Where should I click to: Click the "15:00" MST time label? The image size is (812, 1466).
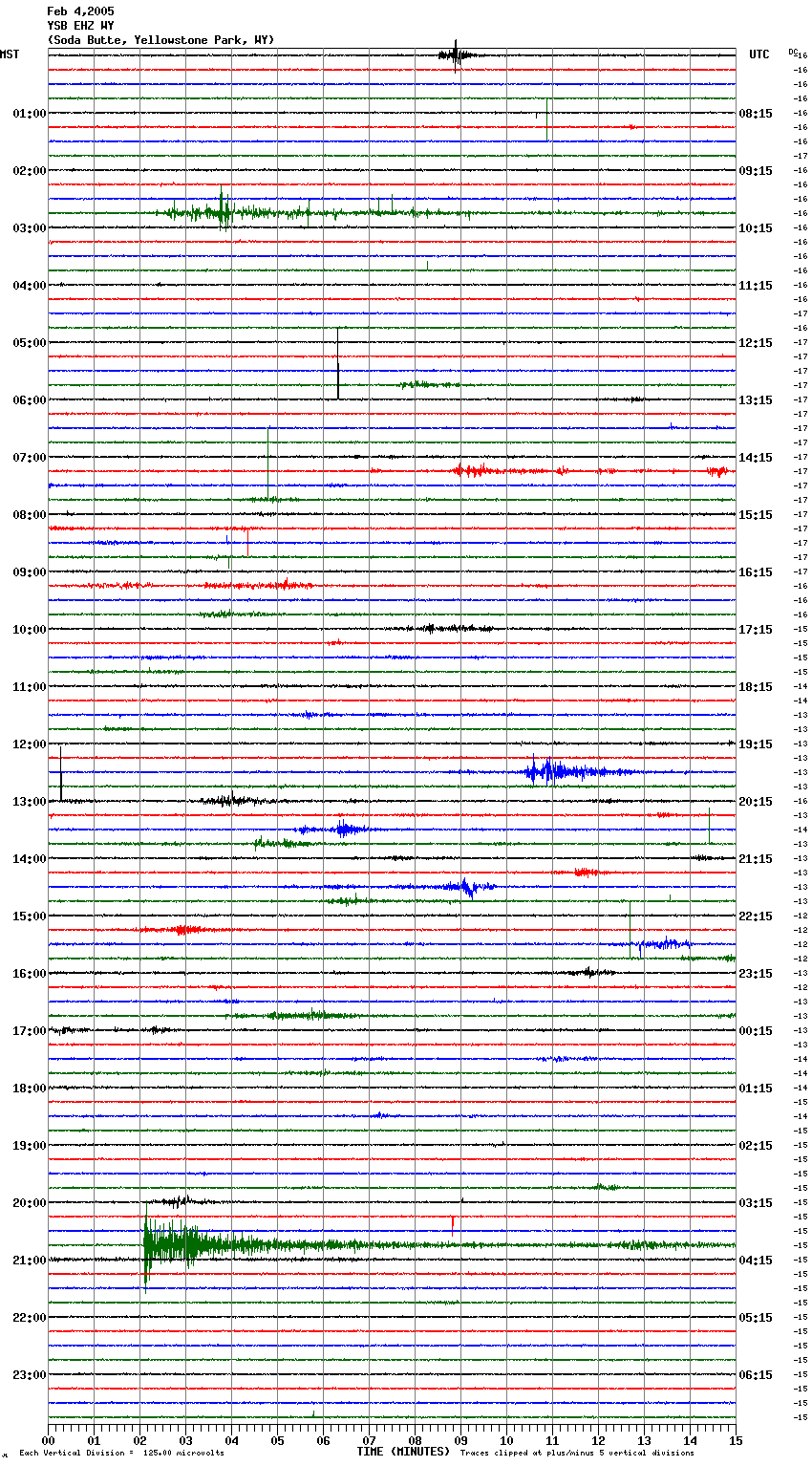[x=30, y=916]
